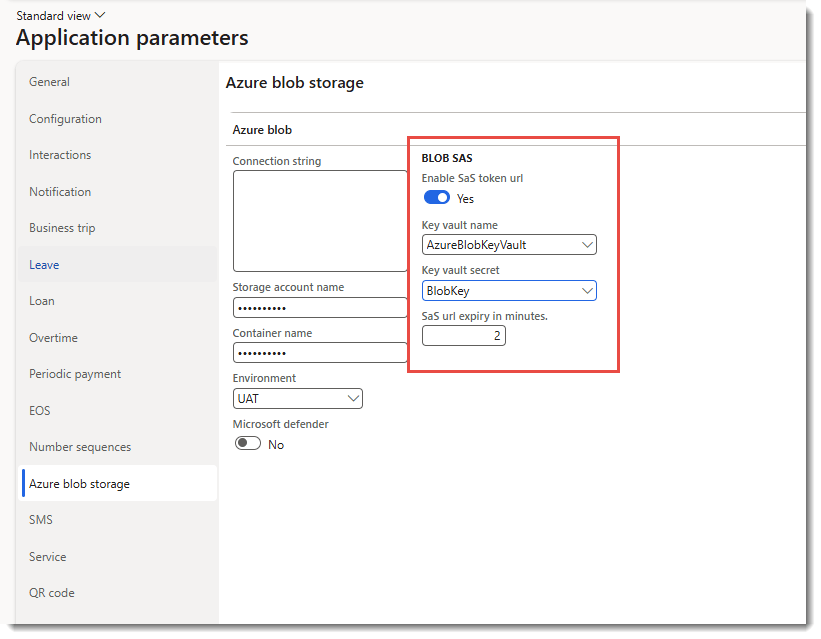Select the QR code tab
Viewport: 821px width, 639px height.
[52, 593]
